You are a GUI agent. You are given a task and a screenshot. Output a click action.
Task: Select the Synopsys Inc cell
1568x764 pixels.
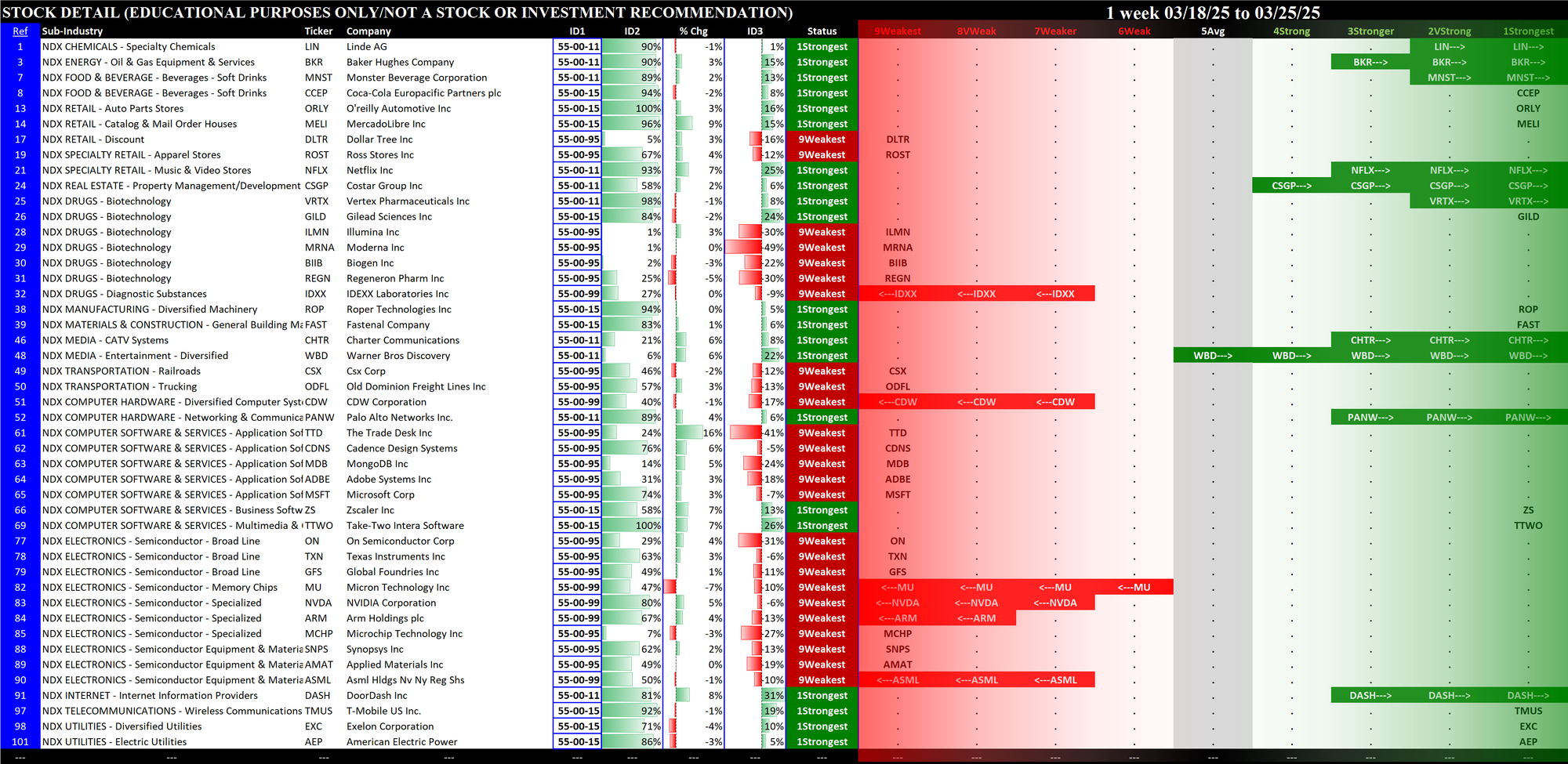[x=375, y=650]
